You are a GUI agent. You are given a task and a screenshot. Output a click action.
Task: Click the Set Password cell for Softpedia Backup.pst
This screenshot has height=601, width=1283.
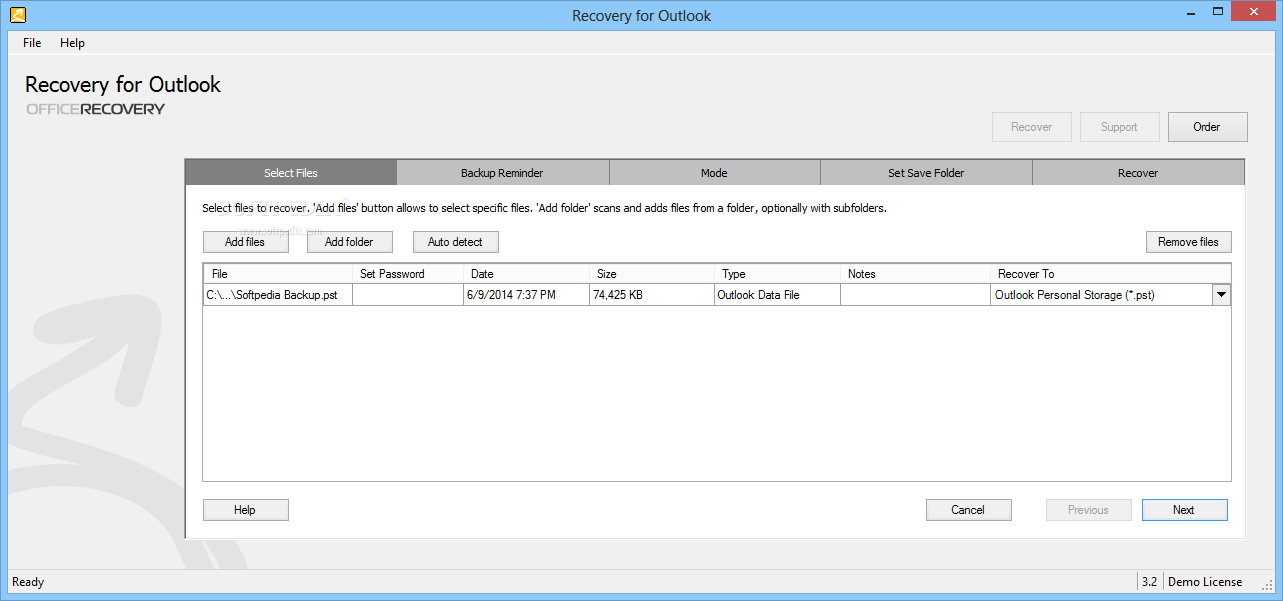tap(408, 295)
